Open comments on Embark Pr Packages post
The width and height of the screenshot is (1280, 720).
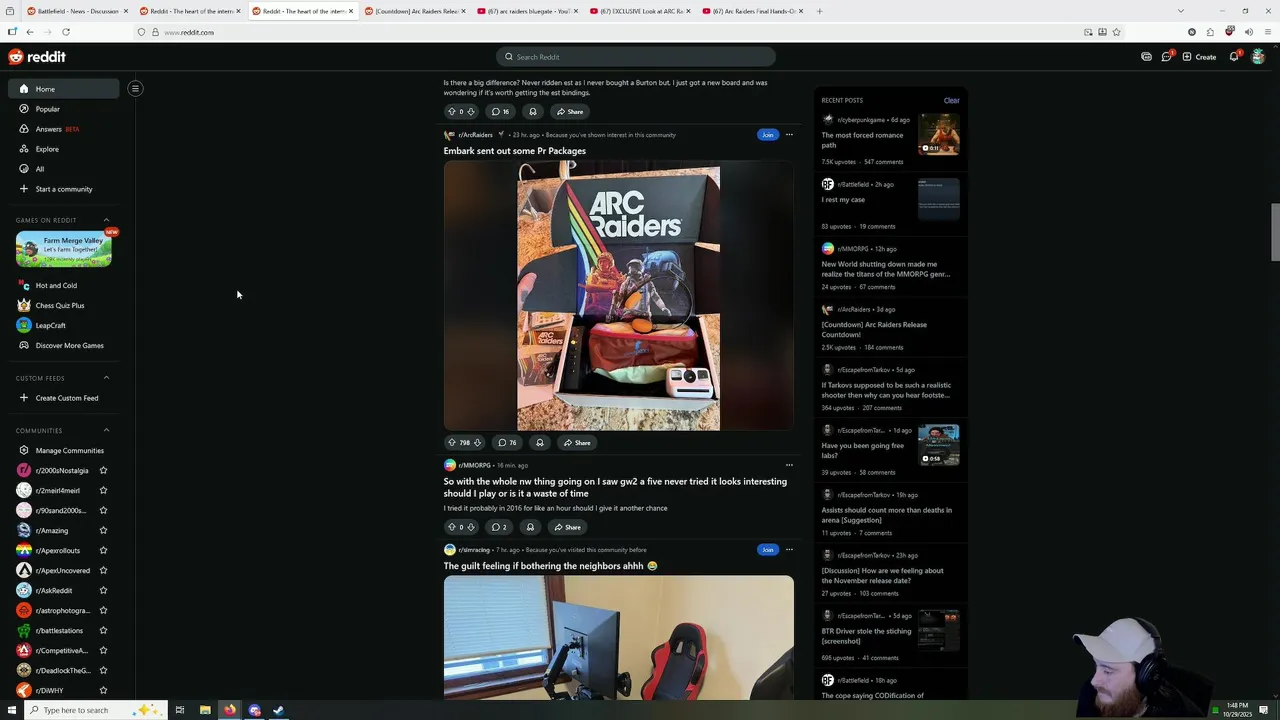tap(507, 442)
